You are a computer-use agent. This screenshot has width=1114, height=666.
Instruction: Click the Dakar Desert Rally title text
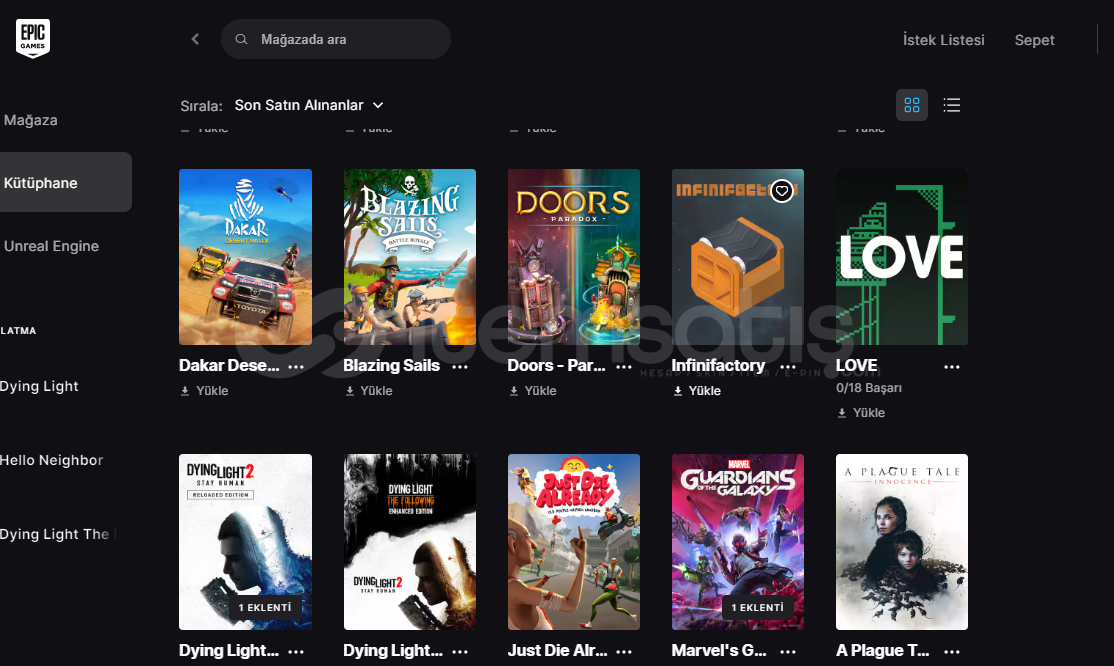[229, 365]
